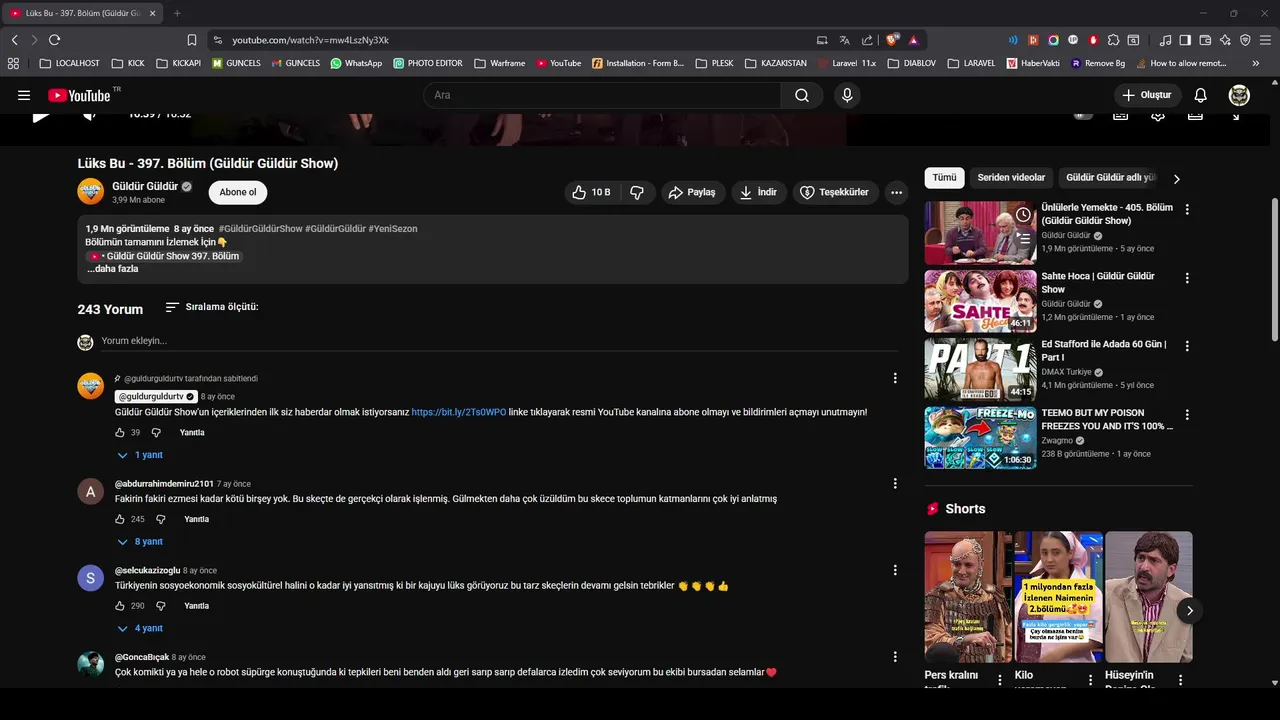Screen dimensions: 1280x720
Task: Share this page from address bar
Action: 867,40
